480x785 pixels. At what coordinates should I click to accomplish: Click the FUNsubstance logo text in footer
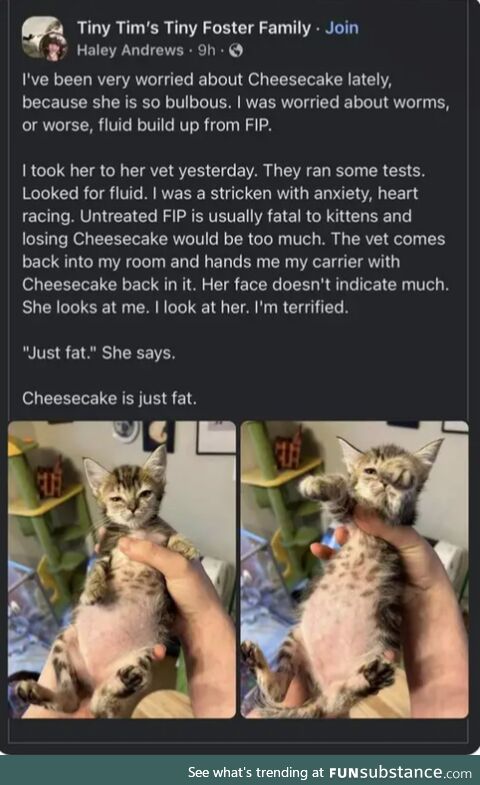click(x=385, y=772)
